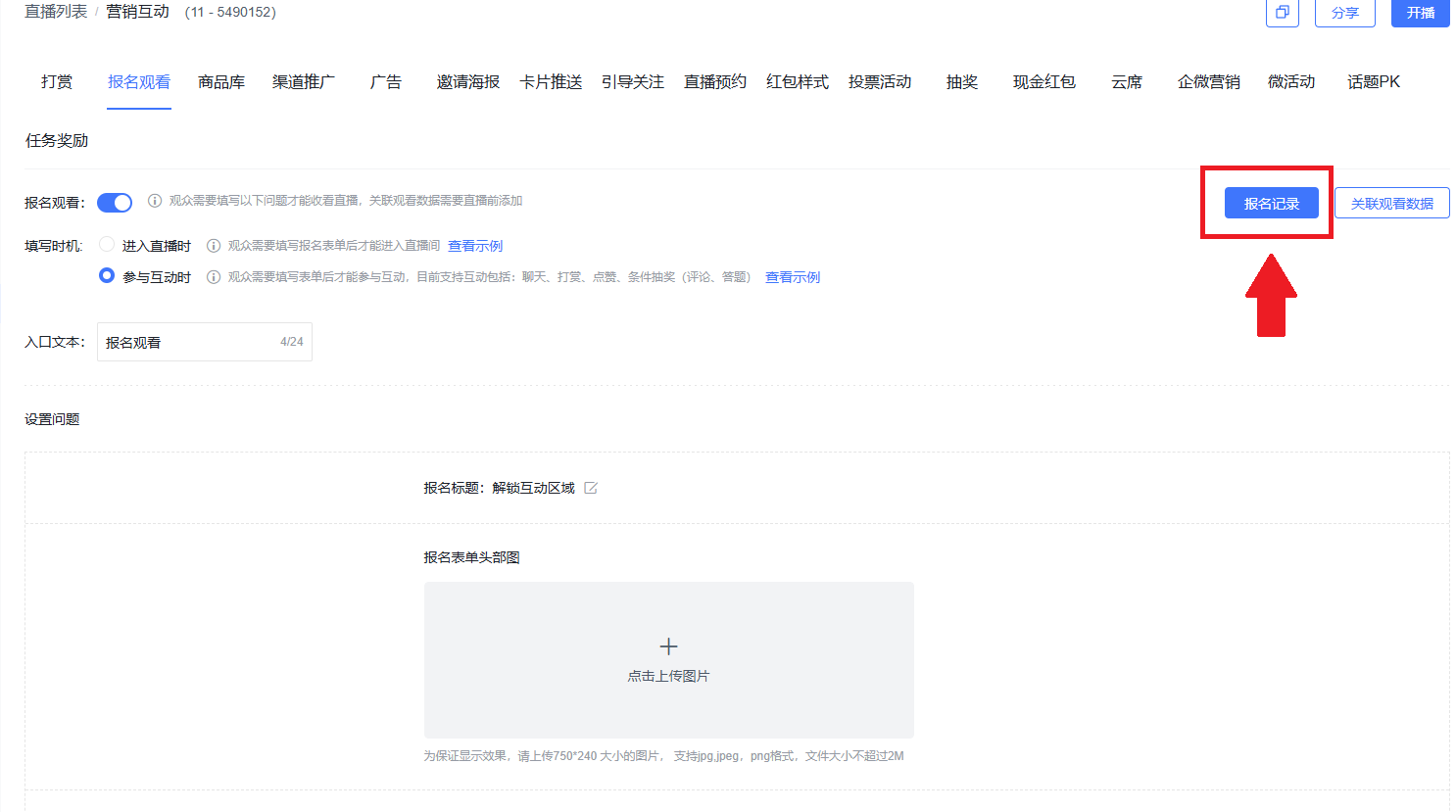Open the 卡片推送 tab
Image resolution: width=1456 pixels, height=812 pixels.
(x=551, y=82)
